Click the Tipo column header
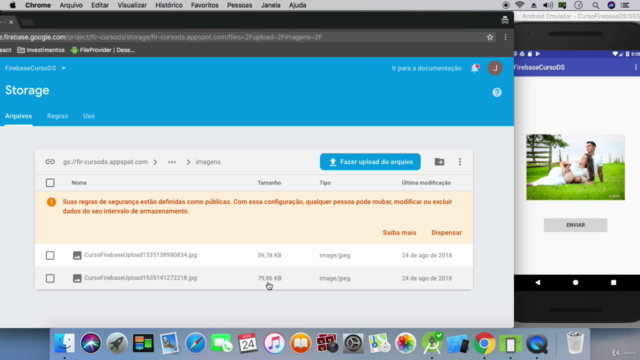Screen dimensions: 640x360 point(325,182)
